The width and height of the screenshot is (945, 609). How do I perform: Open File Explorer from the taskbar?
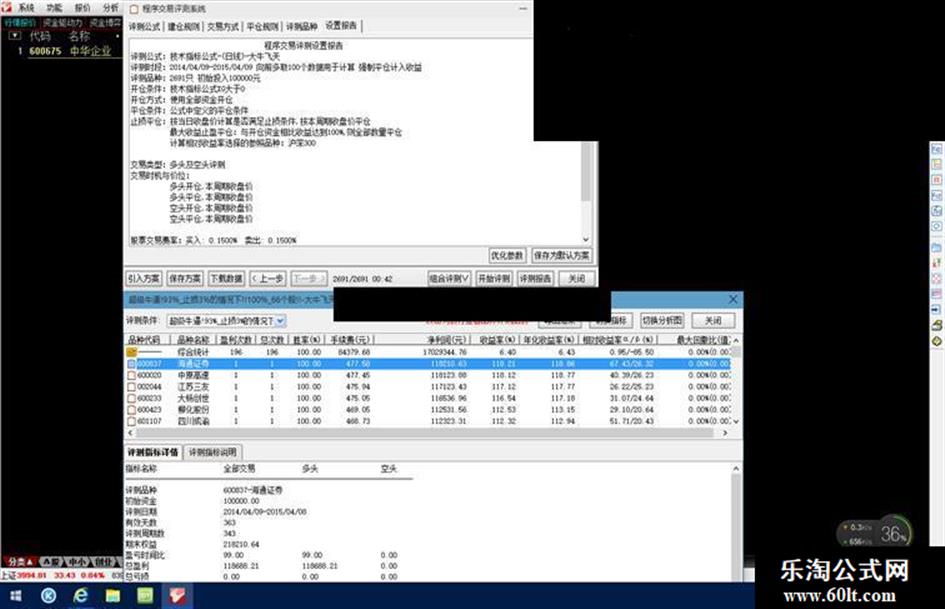[x=113, y=596]
